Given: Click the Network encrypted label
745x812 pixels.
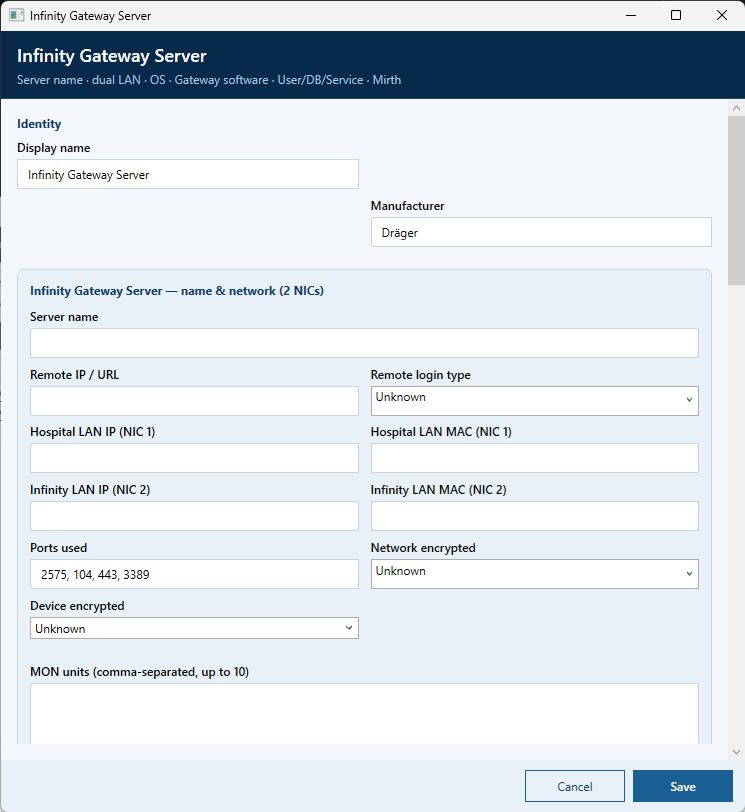Looking at the screenshot, I should pos(423,548).
